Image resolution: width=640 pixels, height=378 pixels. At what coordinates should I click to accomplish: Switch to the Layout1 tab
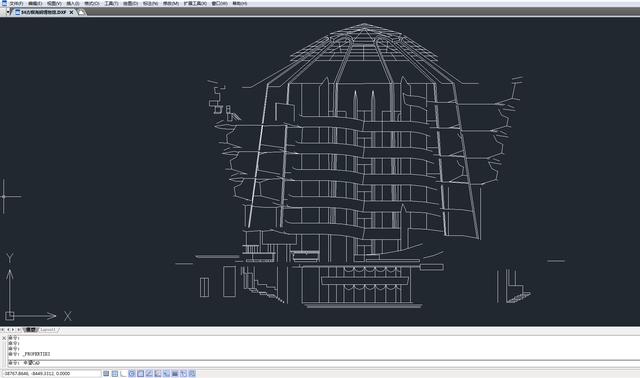coord(48,329)
